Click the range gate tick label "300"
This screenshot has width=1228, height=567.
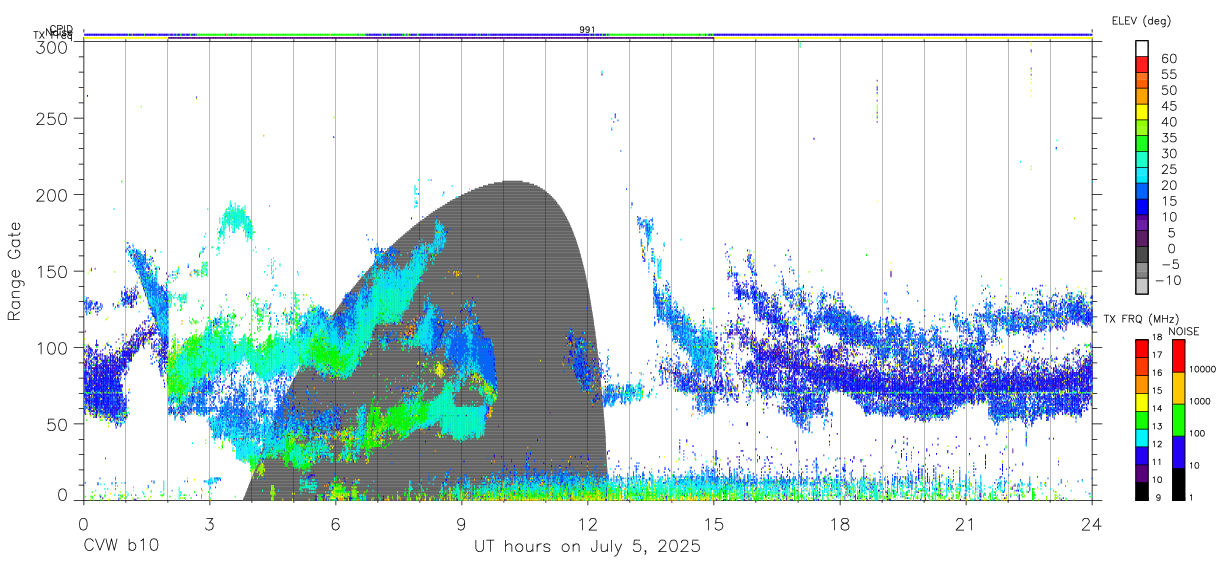(x=51, y=47)
